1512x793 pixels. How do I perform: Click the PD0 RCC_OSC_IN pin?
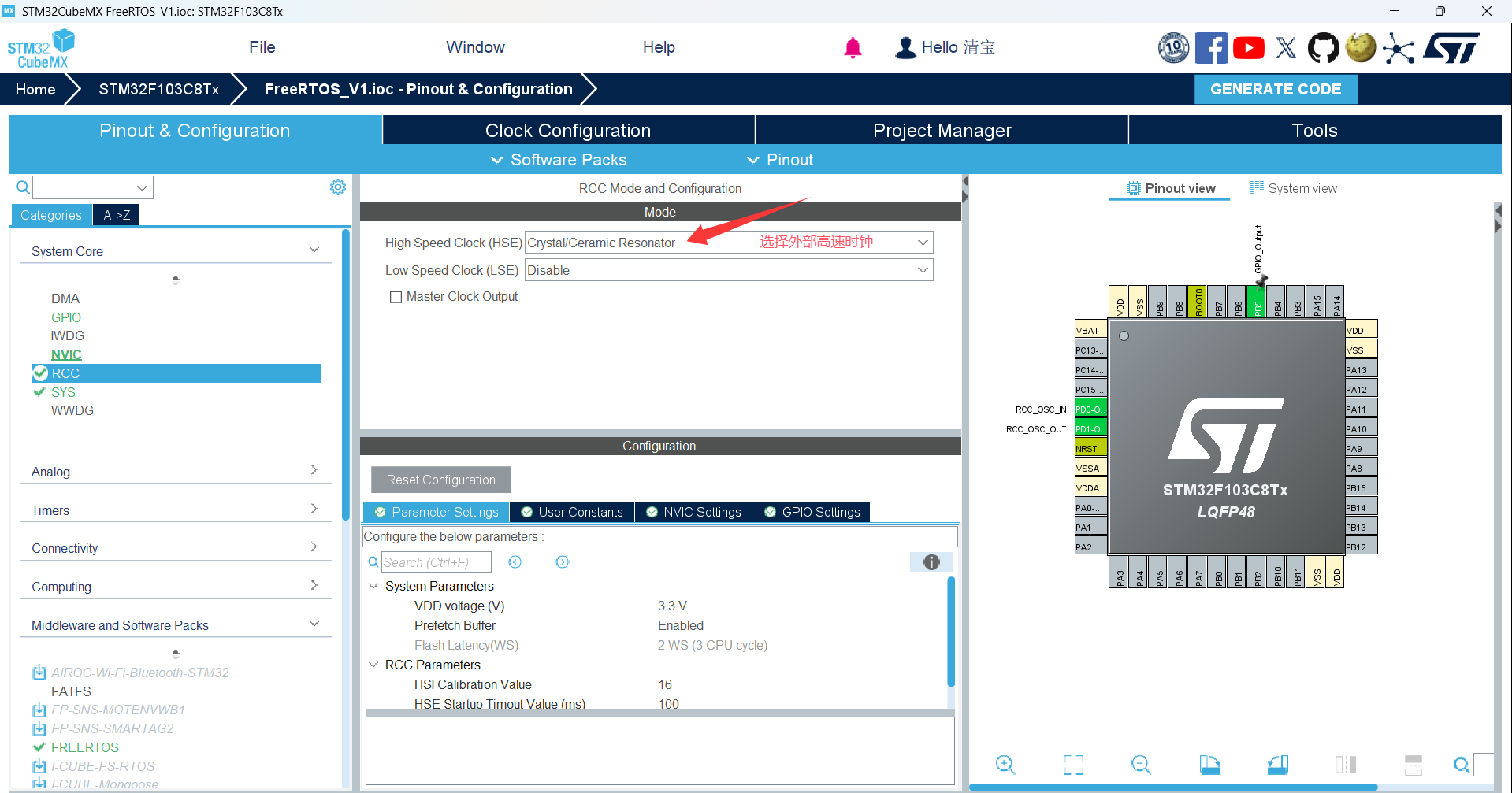[x=1090, y=409]
